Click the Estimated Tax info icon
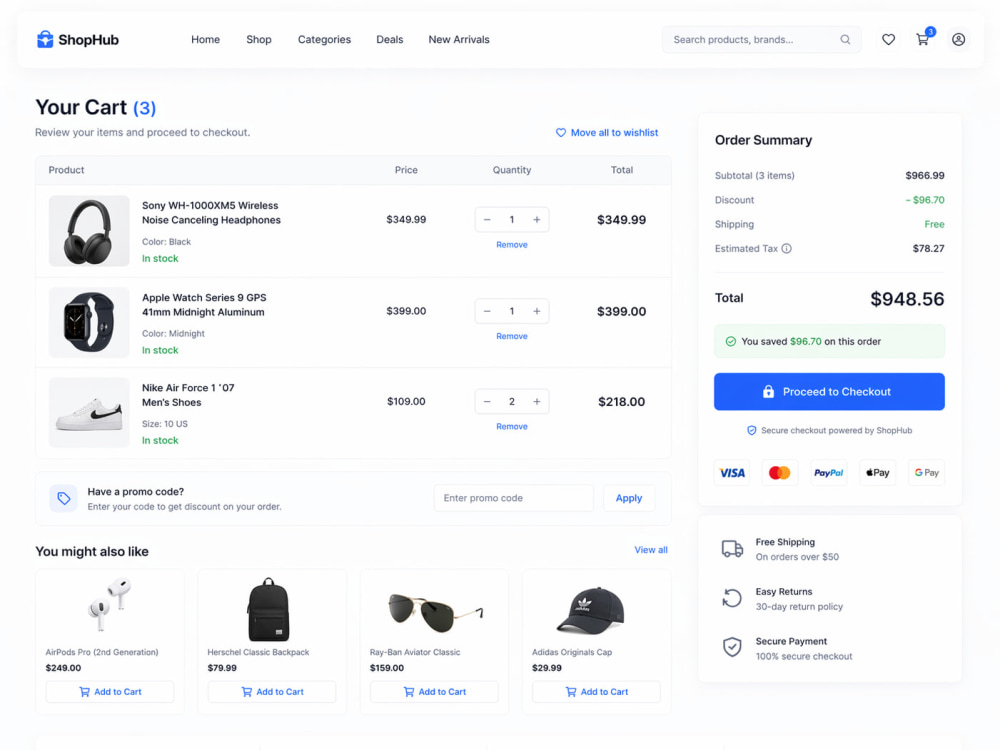The image size is (1000, 750). point(786,249)
